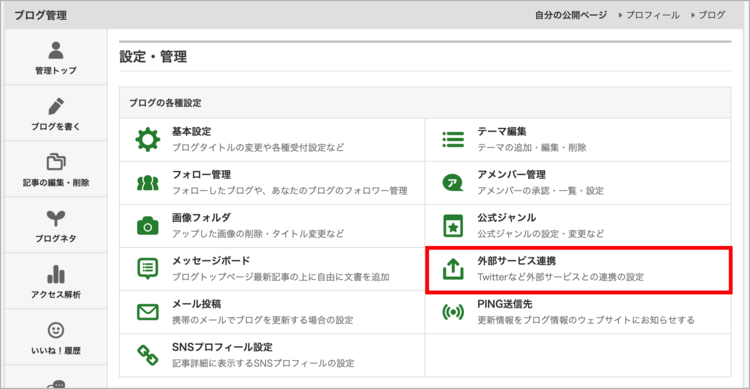Click the list icon for テーマ編集
The image size is (750, 389).
pos(453,139)
